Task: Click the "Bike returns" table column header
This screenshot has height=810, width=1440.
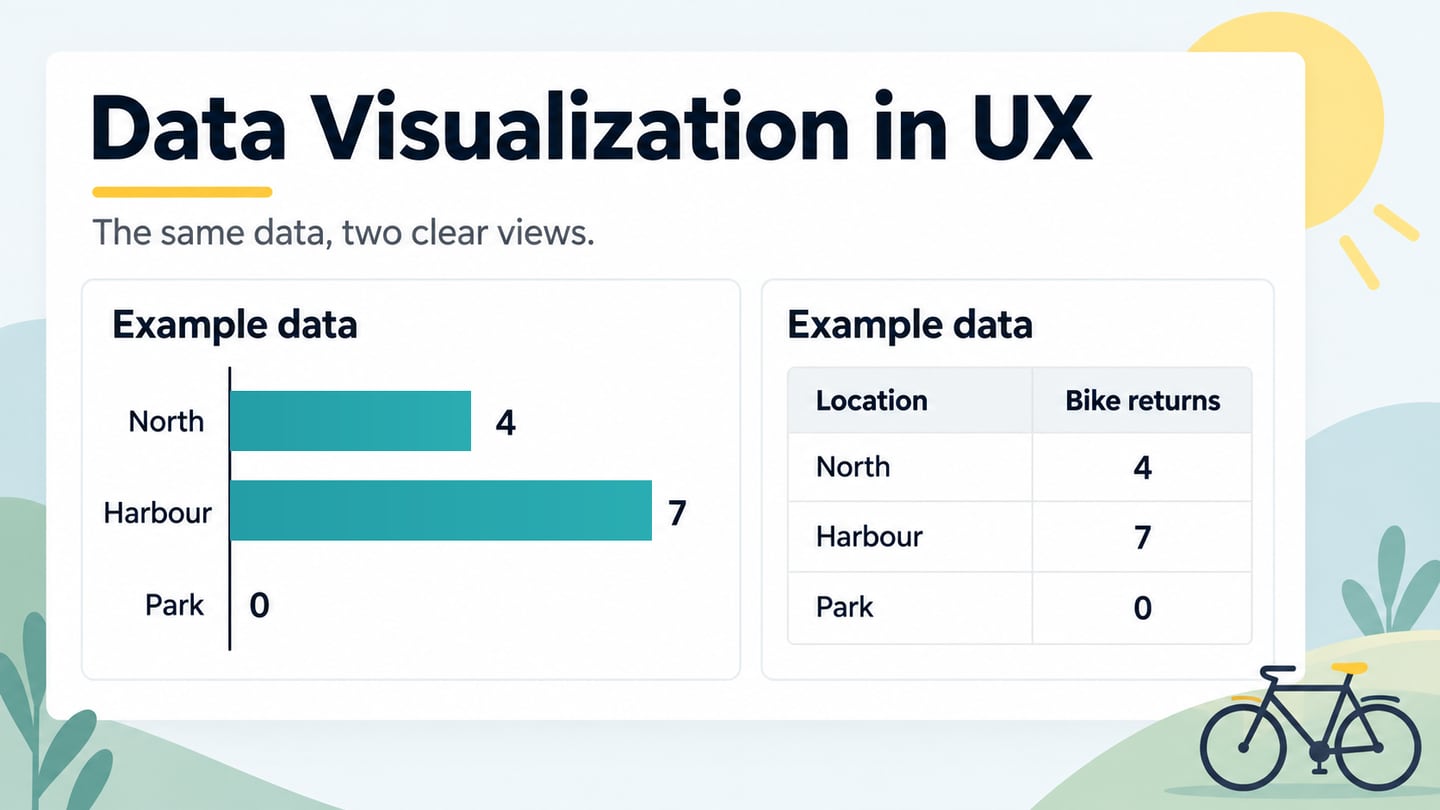Action: tap(1143, 401)
